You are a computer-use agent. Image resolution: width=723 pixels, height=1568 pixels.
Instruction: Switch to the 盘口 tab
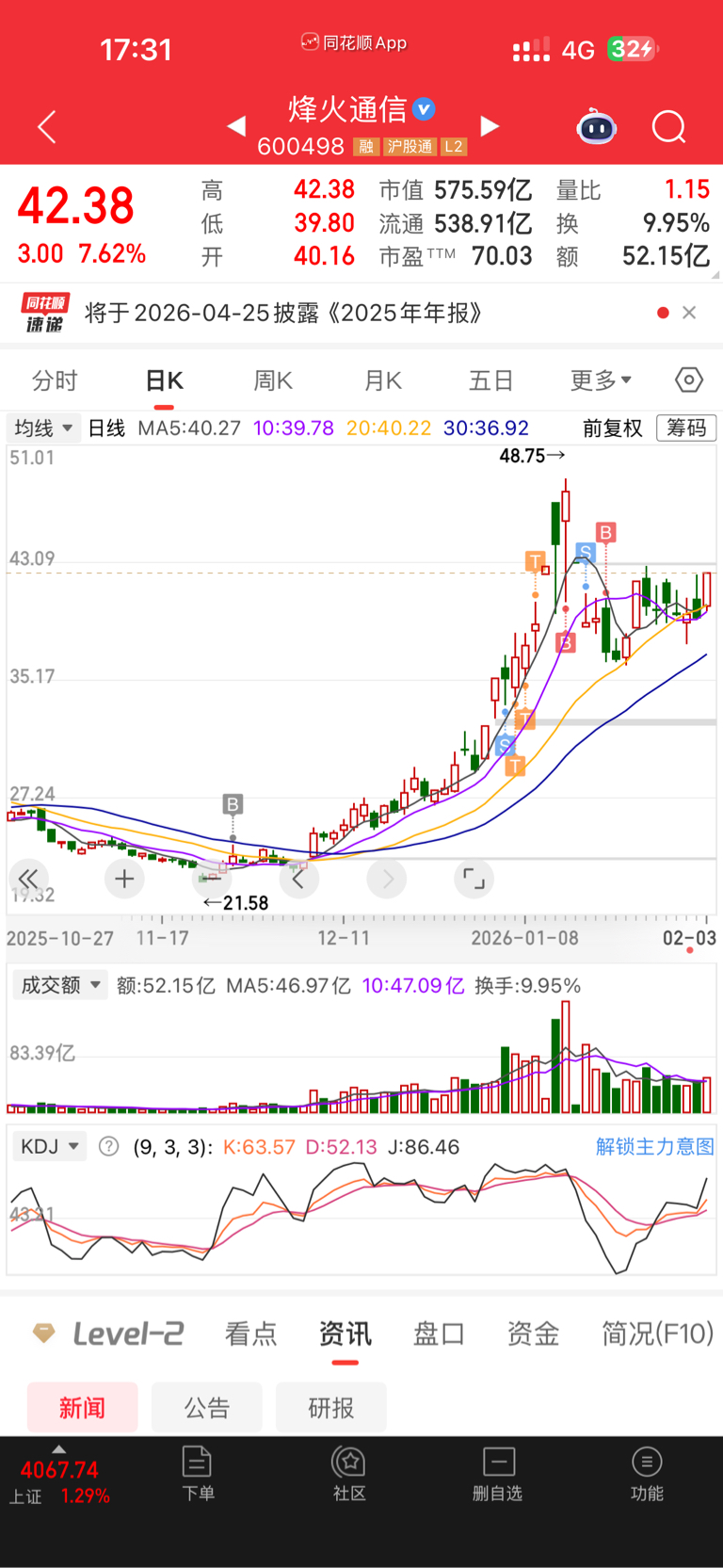coord(439,1334)
